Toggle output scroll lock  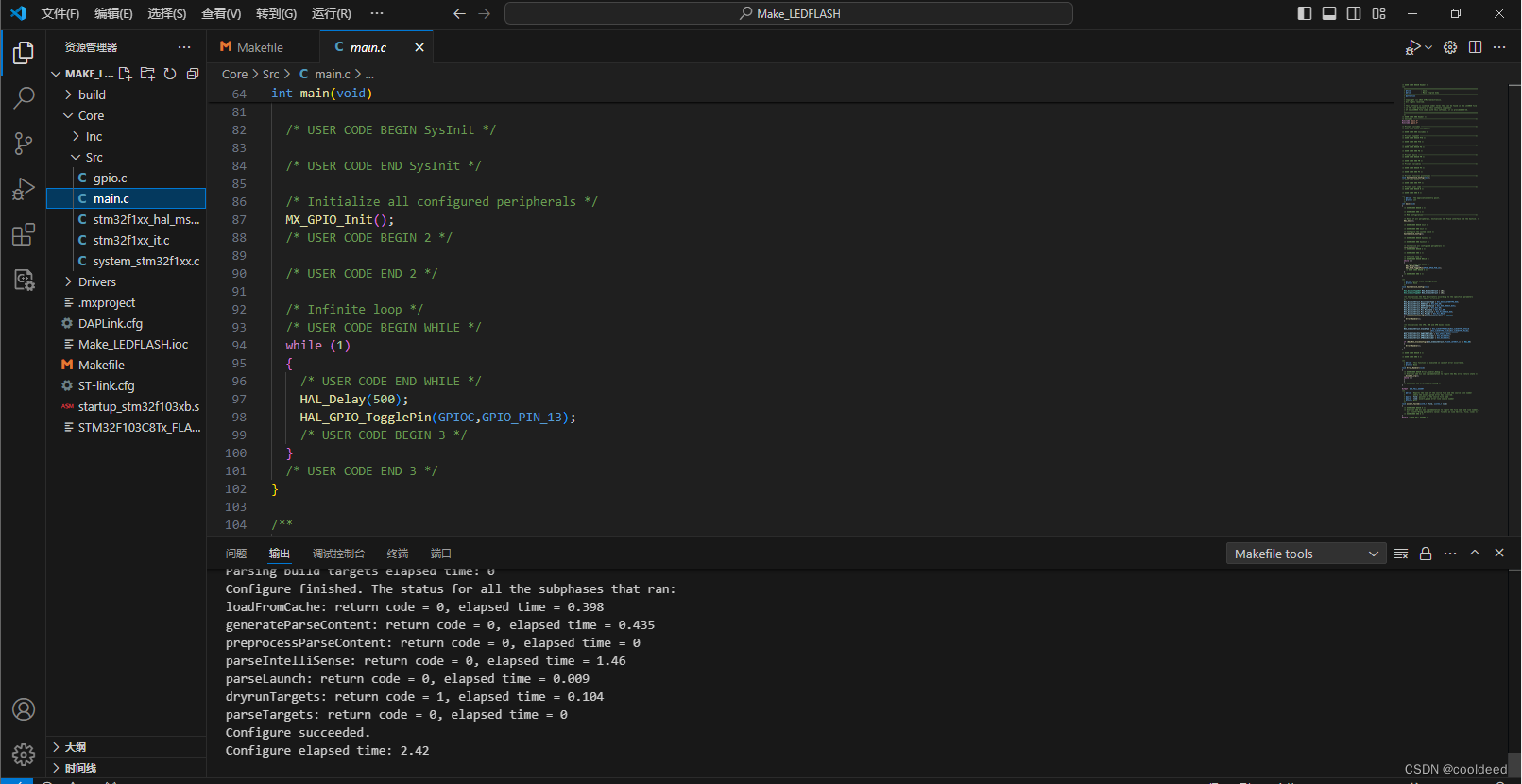click(1426, 554)
